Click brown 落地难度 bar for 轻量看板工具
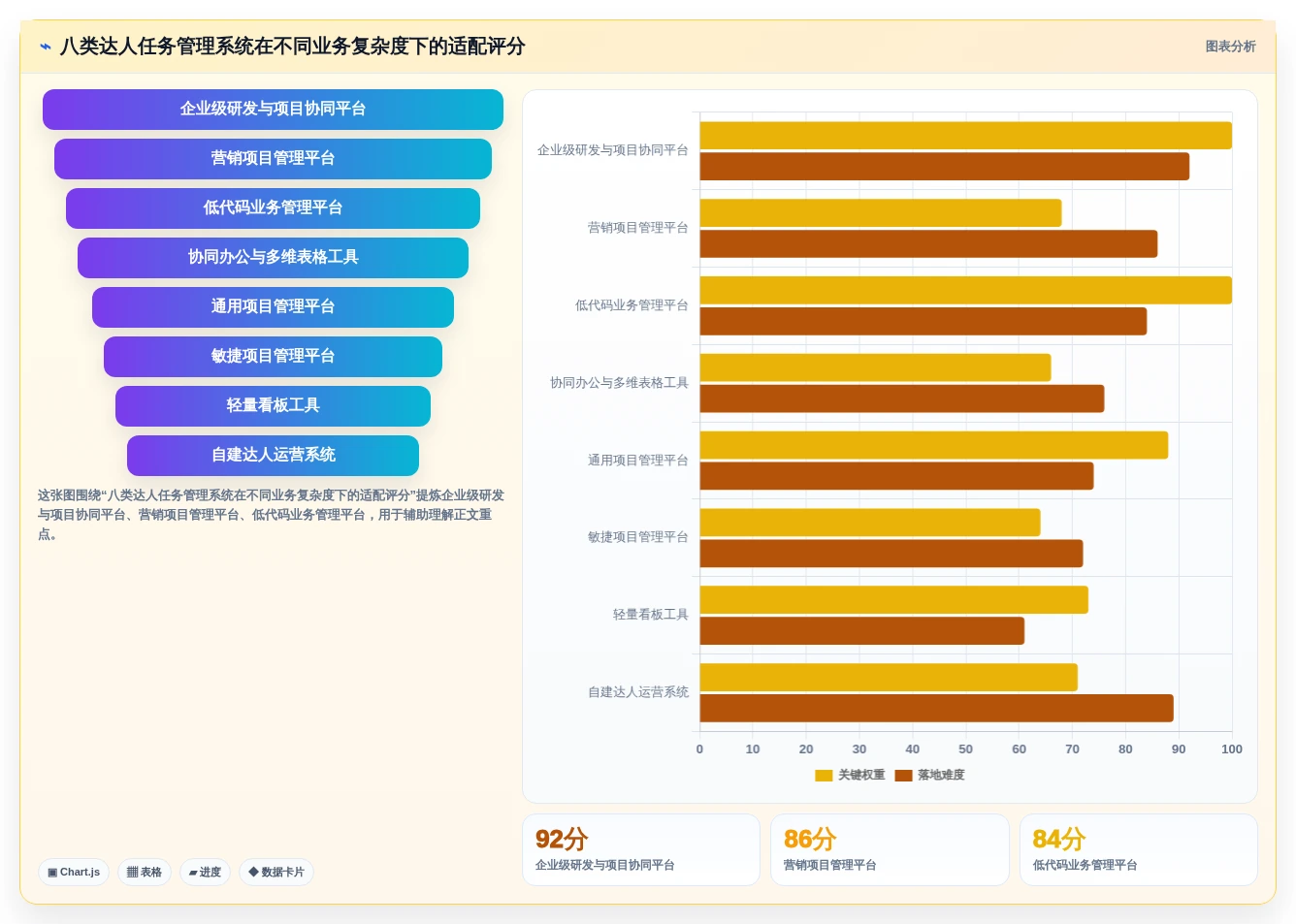Screen dimensions: 1296x924 (861, 631)
